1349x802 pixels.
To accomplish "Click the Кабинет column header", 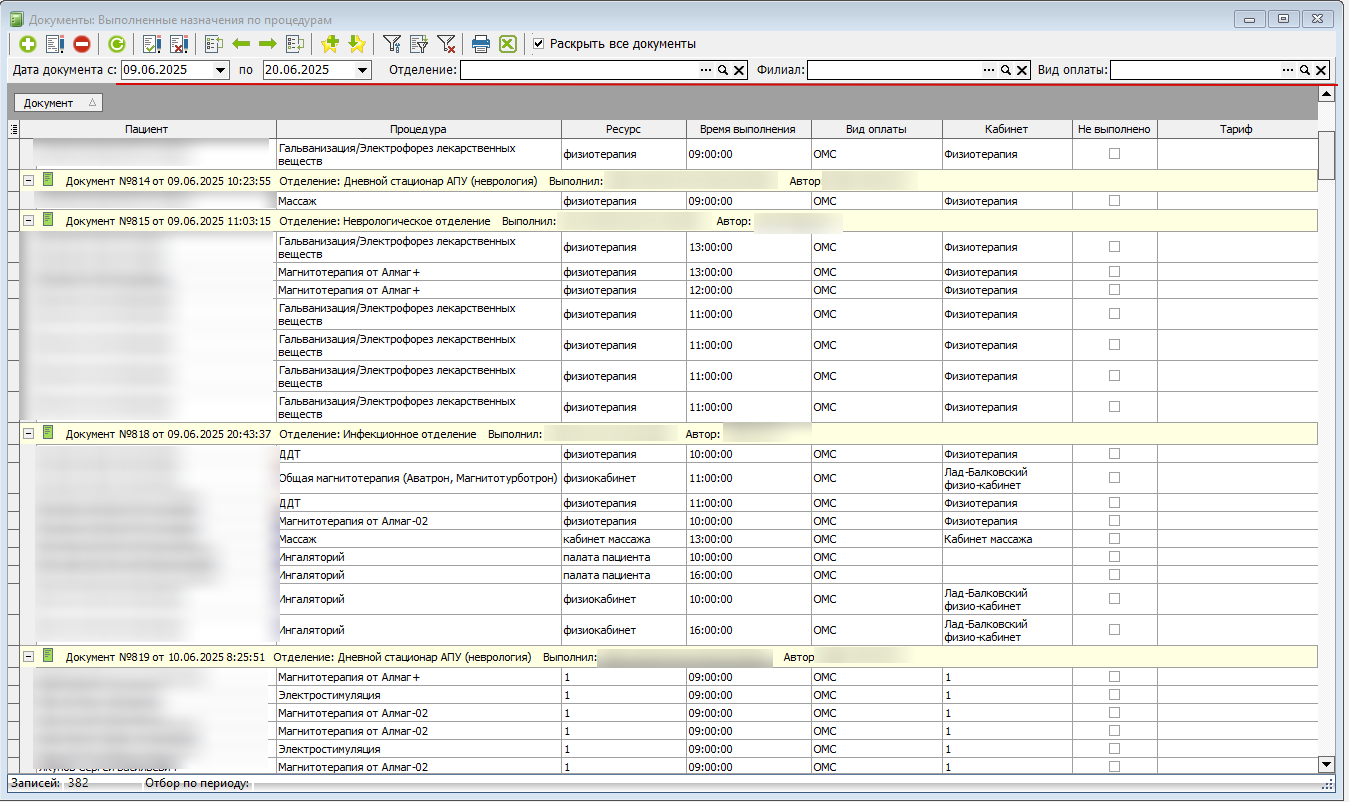I will 1006,129.
